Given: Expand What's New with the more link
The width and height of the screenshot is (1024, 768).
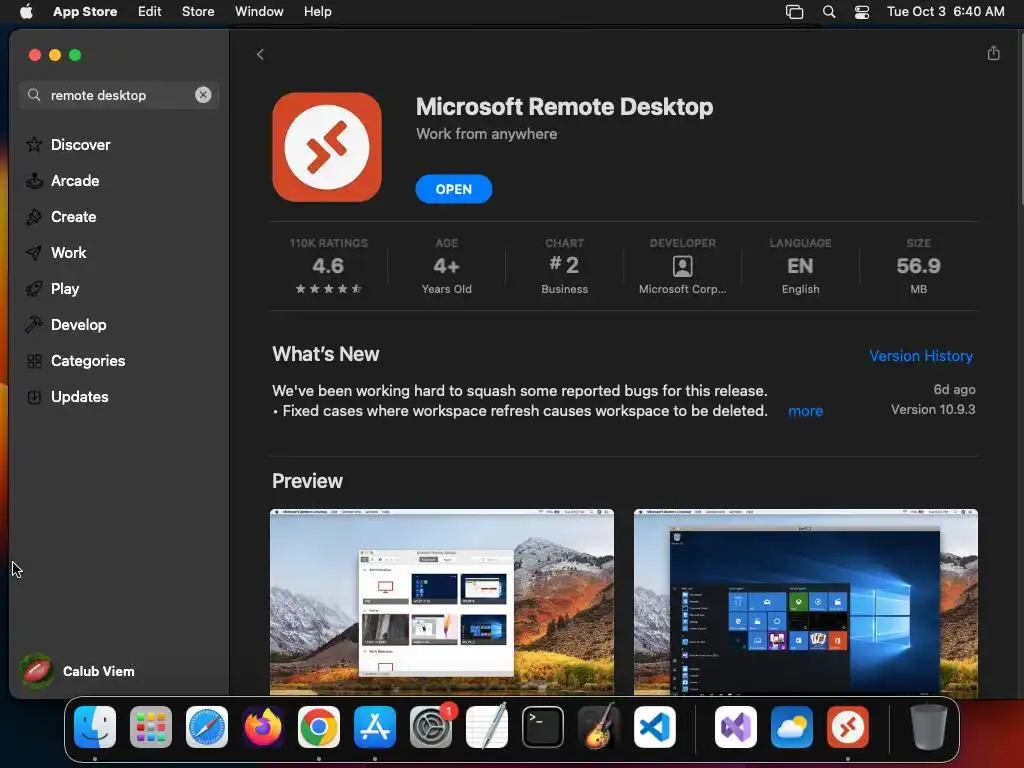Looking at the screenshot, I should (x=805, y=411).
